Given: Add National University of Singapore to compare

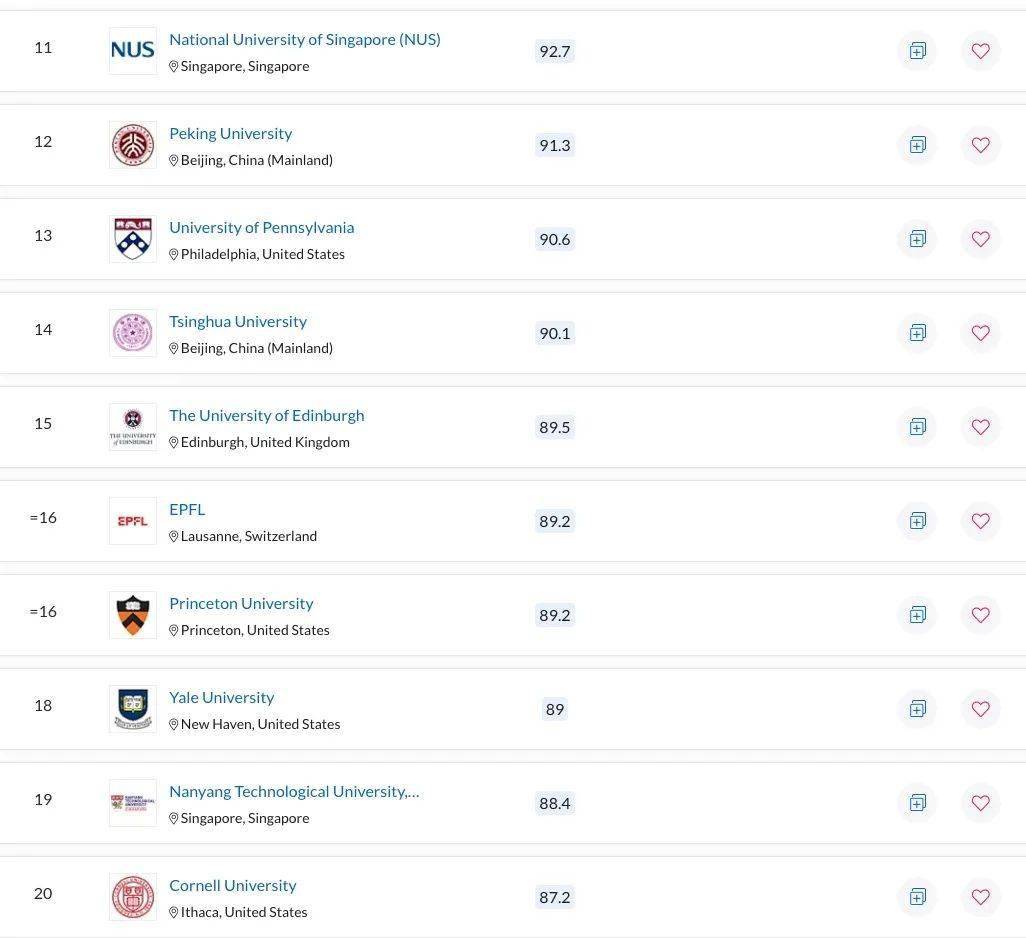Looking at the screenshot, I should click(917, 51).
